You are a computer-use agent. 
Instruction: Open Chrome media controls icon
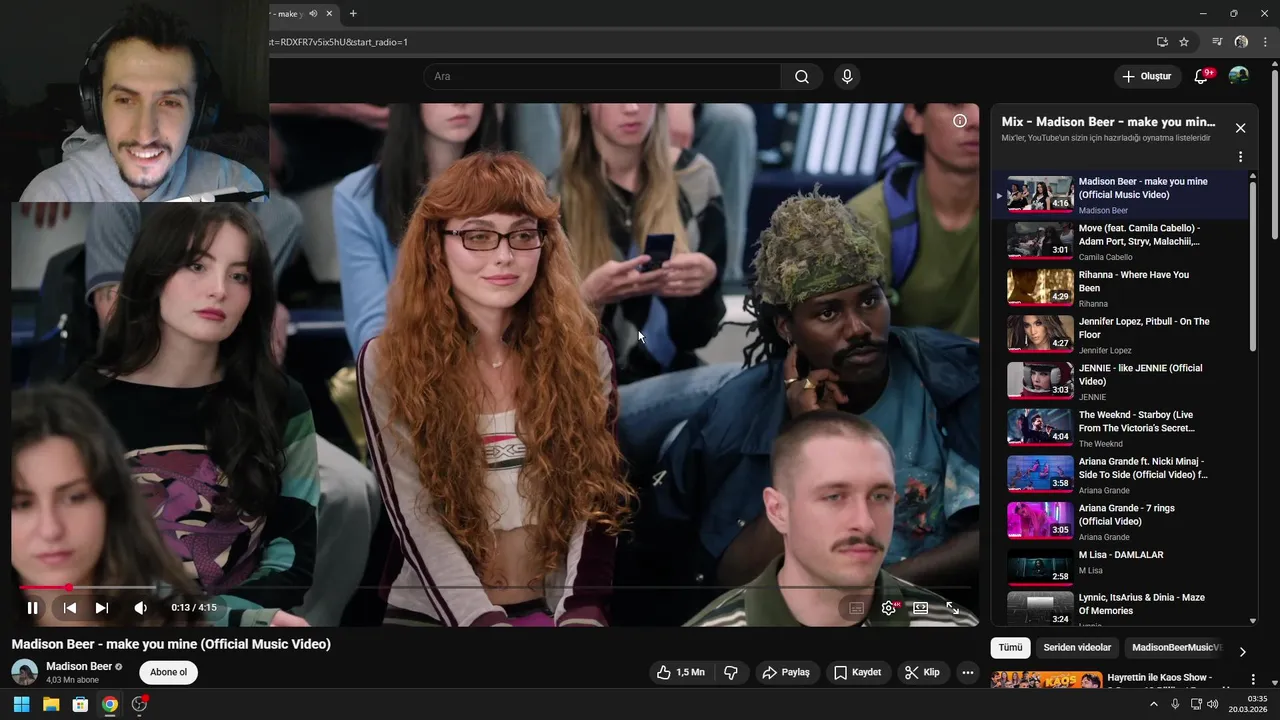(1217, 42)
